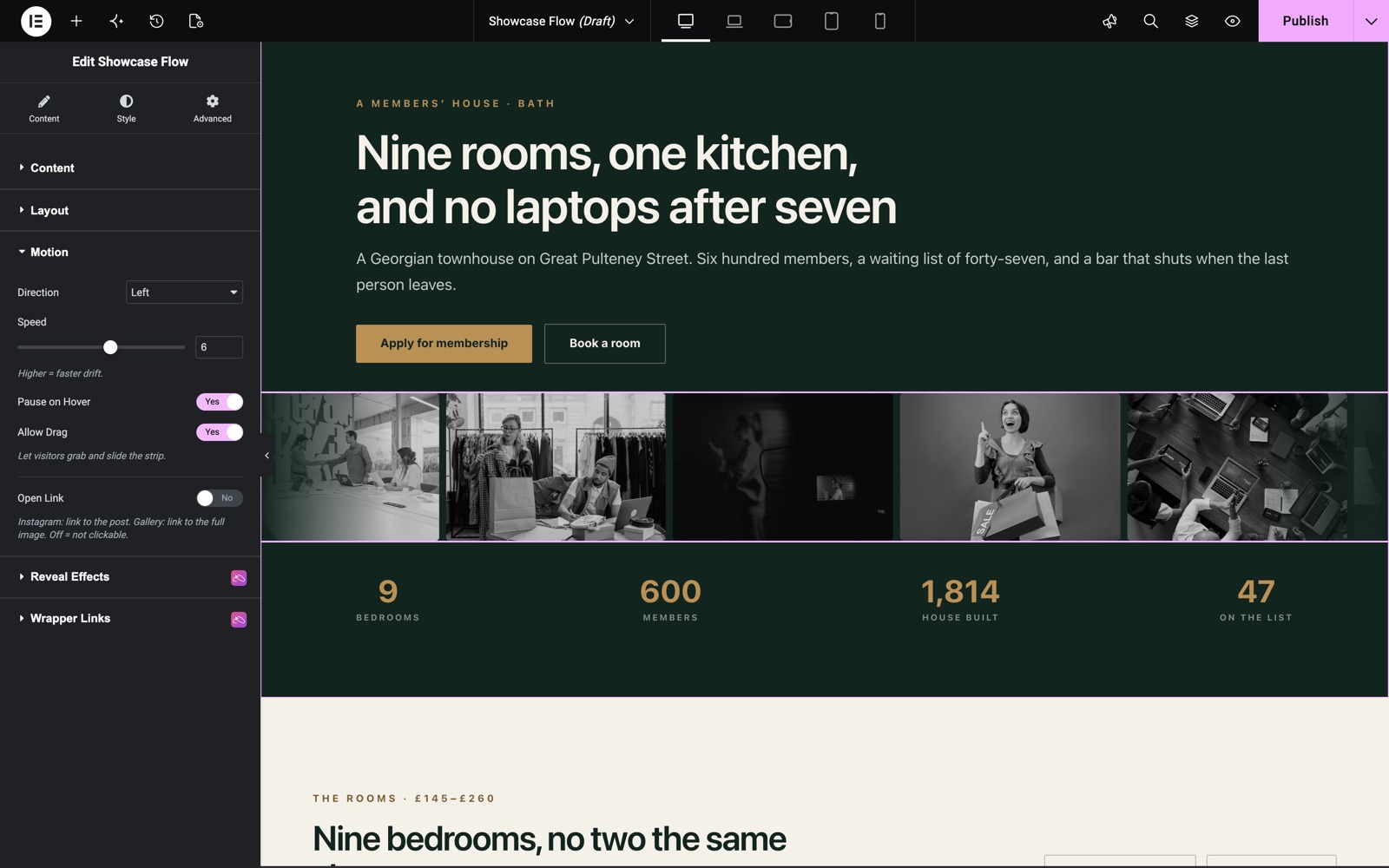Screen dimensions: 1389x868
Task: Click the Speed number field
Action: tap(219, 347)
